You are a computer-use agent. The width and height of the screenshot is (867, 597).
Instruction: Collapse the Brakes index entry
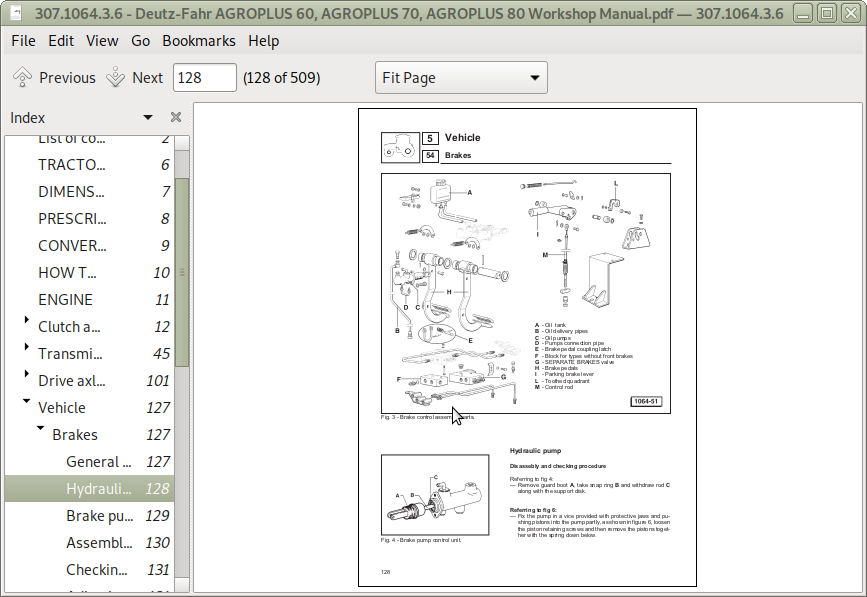point(40,428)
